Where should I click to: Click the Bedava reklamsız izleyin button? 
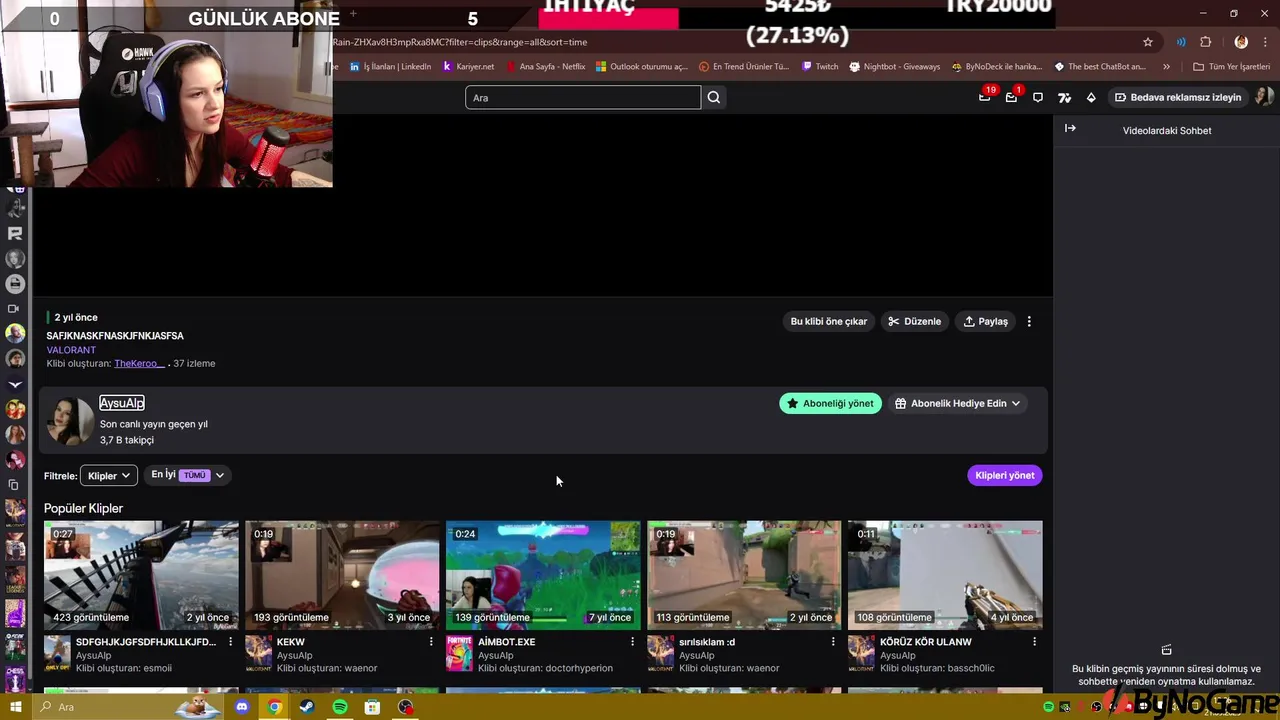(x=1177, y=97)
